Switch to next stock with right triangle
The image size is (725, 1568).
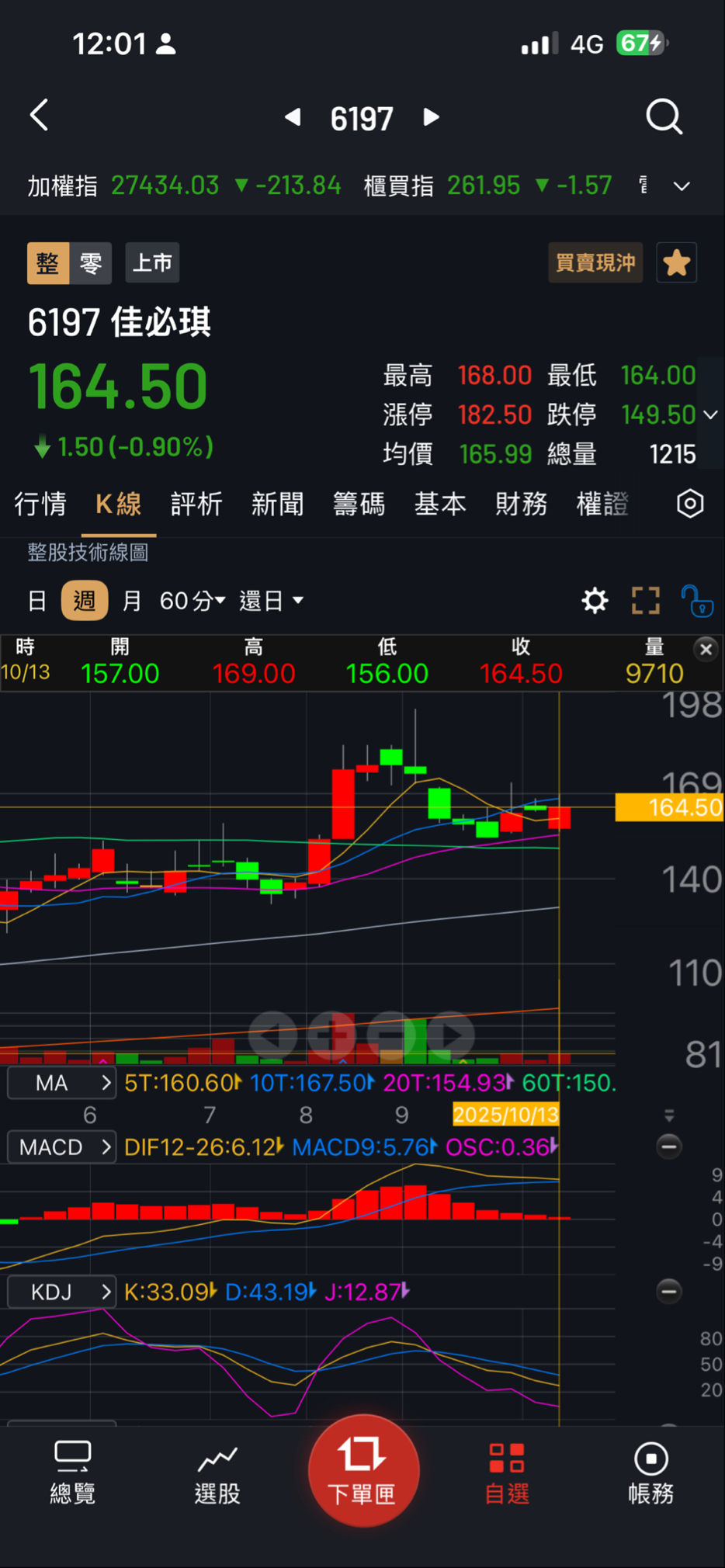[x=432, y=117]
